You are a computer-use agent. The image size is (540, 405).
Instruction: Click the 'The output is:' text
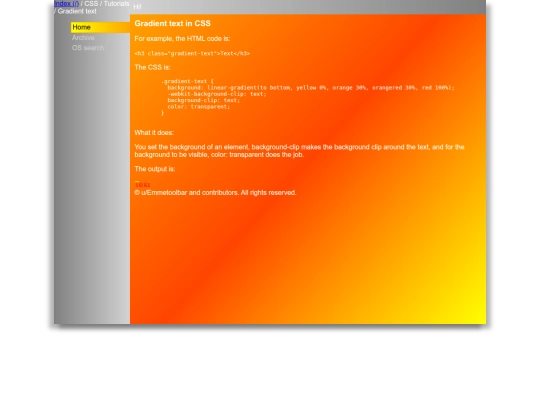pos(155,169)
